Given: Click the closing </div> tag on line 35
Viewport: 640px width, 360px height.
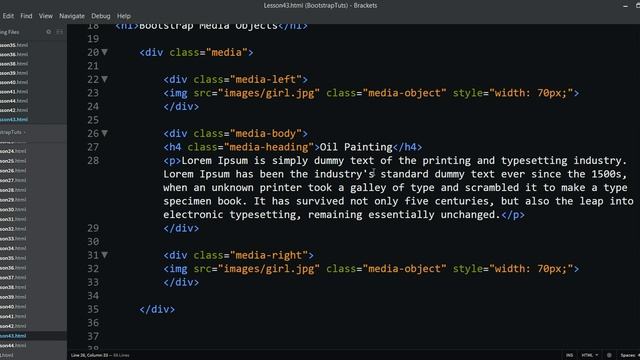Looking at the screenshot, I should 157,309.
